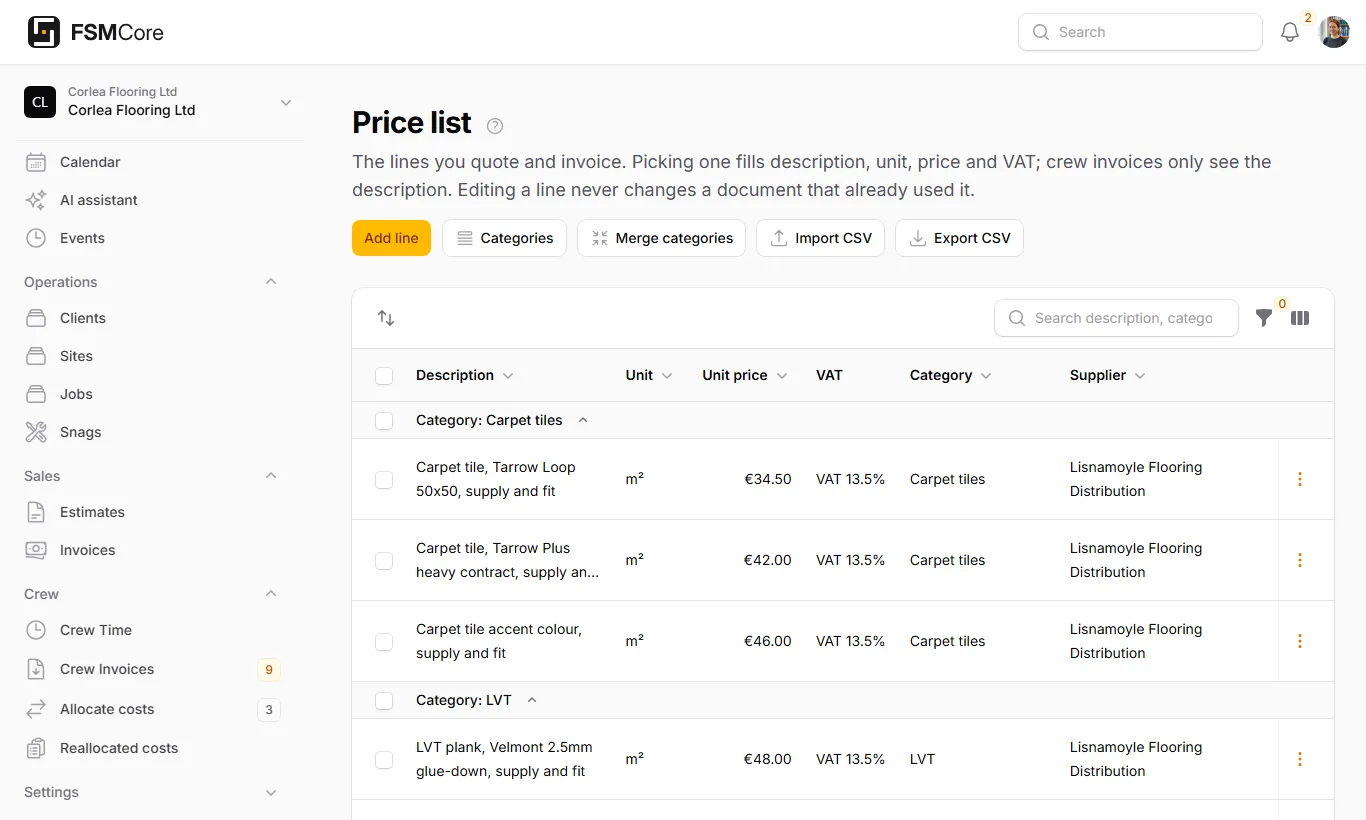The width and height of the screenshot is (1366, 820).
Task: Open row menu for Carpet tile accent colour
Action: [1300, 641]
